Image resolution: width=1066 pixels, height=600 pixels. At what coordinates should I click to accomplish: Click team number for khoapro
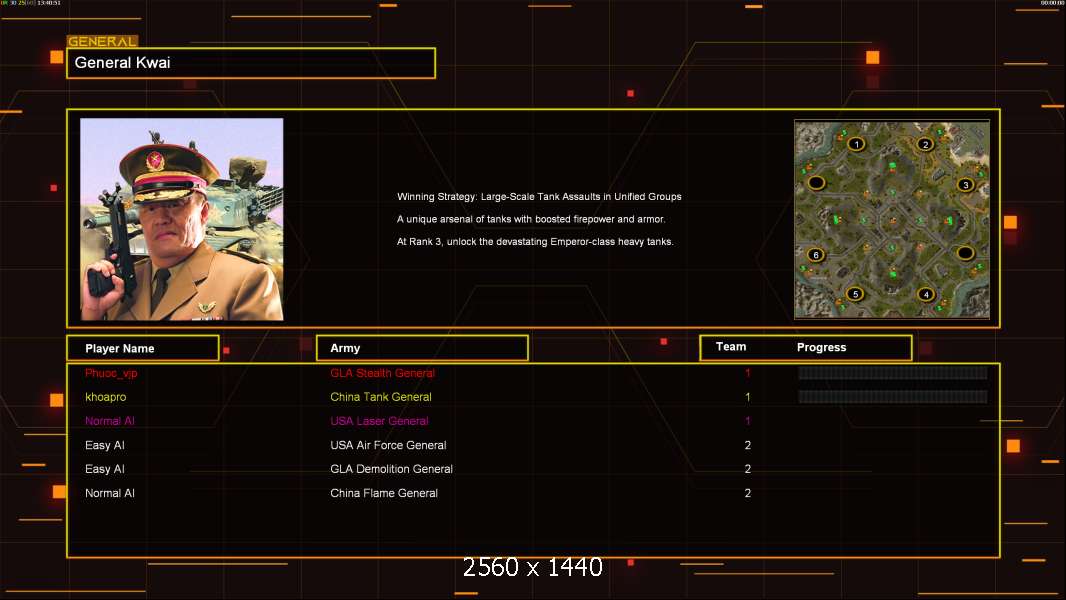click(747, 397)
